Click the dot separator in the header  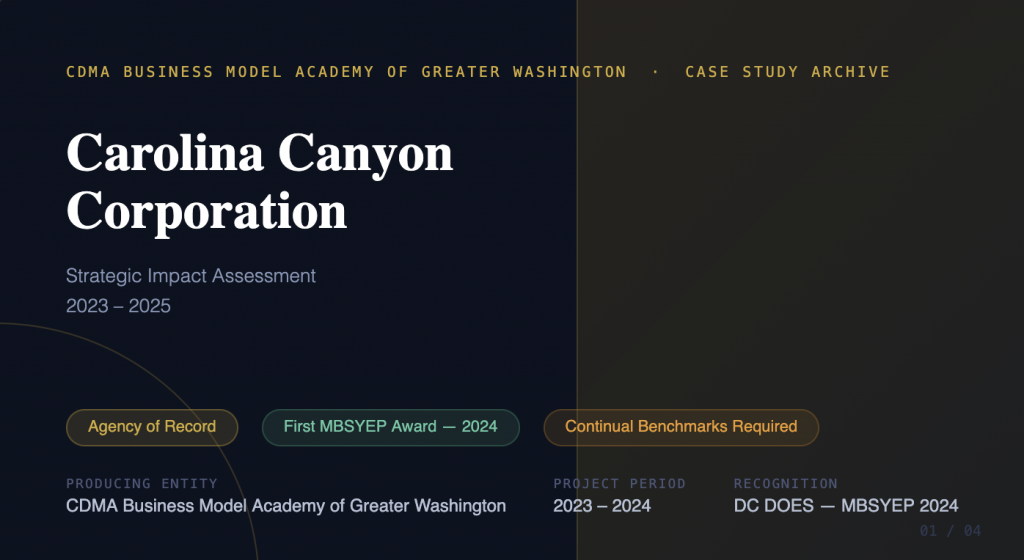click(656, 72)
